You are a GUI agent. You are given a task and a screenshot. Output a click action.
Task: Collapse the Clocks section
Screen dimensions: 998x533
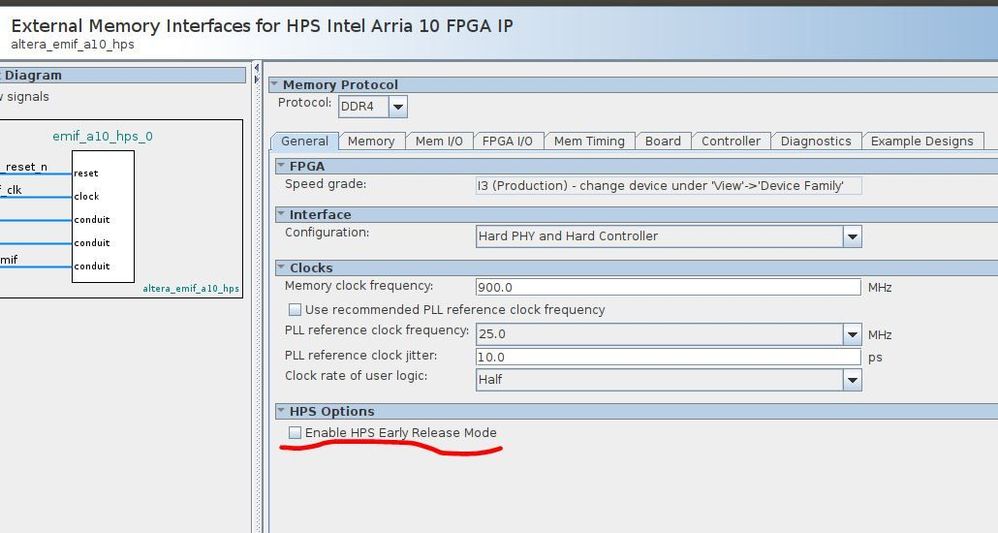coord(282,268)
